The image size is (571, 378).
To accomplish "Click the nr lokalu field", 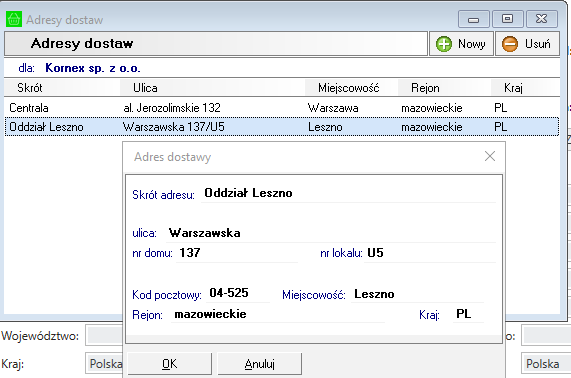I will coord(430,253).
